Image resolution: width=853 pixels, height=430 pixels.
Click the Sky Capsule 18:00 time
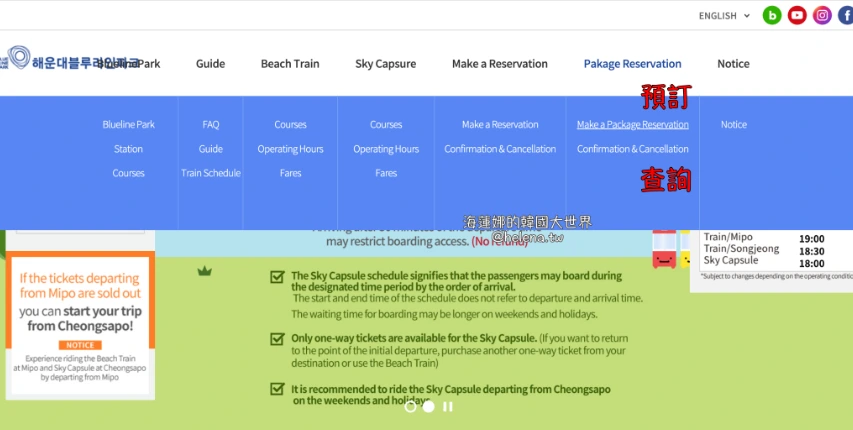coord(811,263)
